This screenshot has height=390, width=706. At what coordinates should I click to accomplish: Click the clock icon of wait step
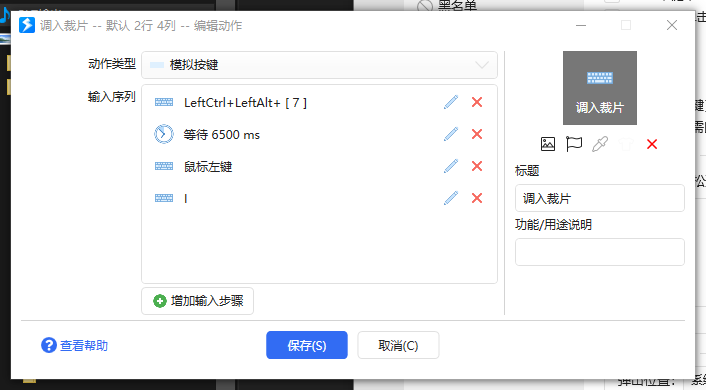tap(164, 134)
